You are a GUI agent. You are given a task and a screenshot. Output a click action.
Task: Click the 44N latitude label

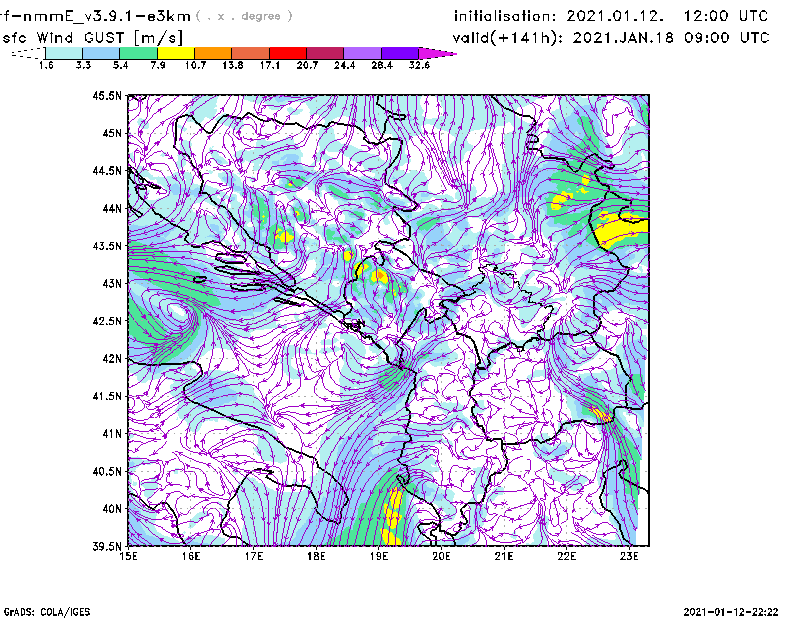(x=112, y=208)
